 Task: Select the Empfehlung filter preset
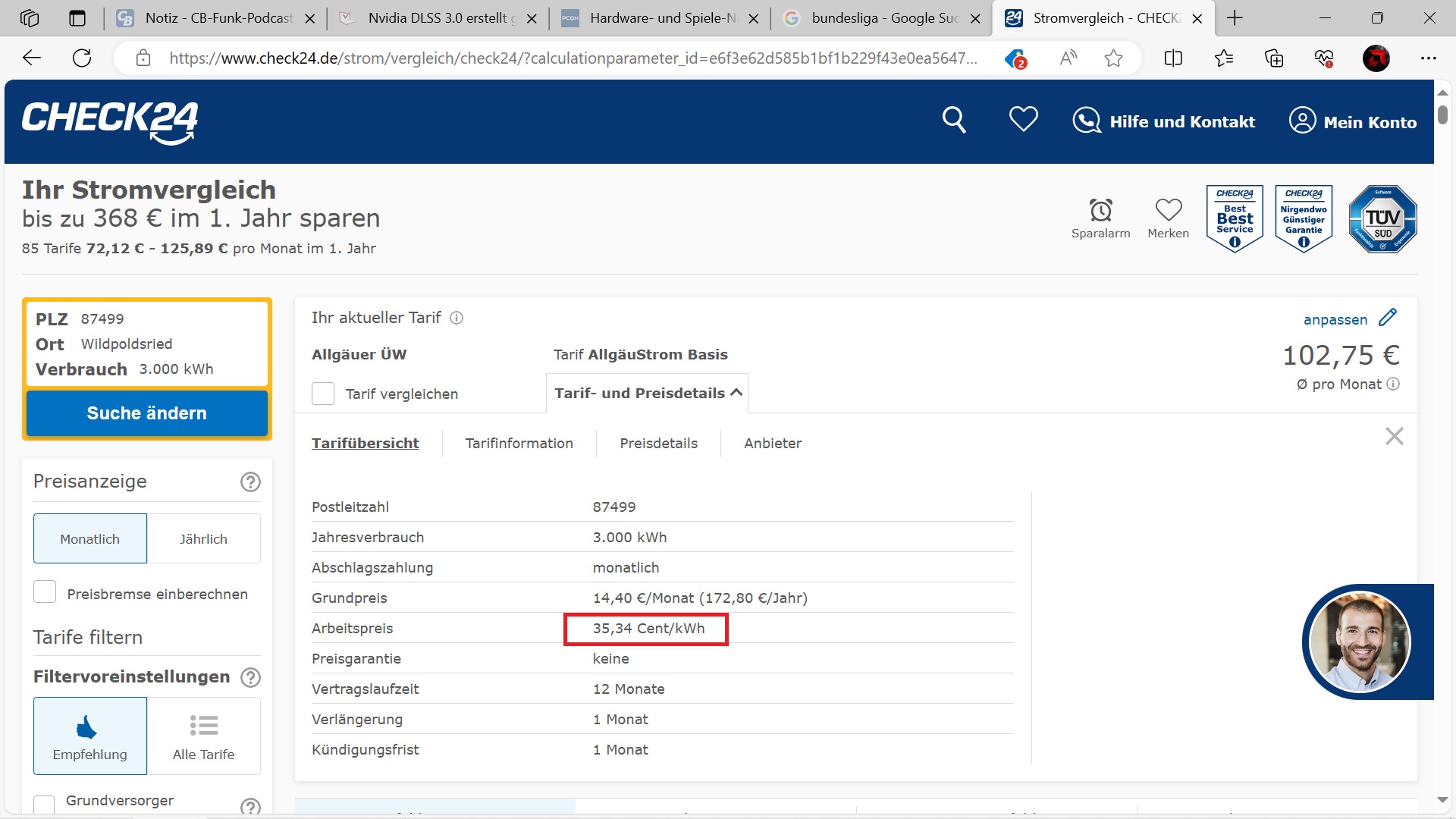[90, 736]
